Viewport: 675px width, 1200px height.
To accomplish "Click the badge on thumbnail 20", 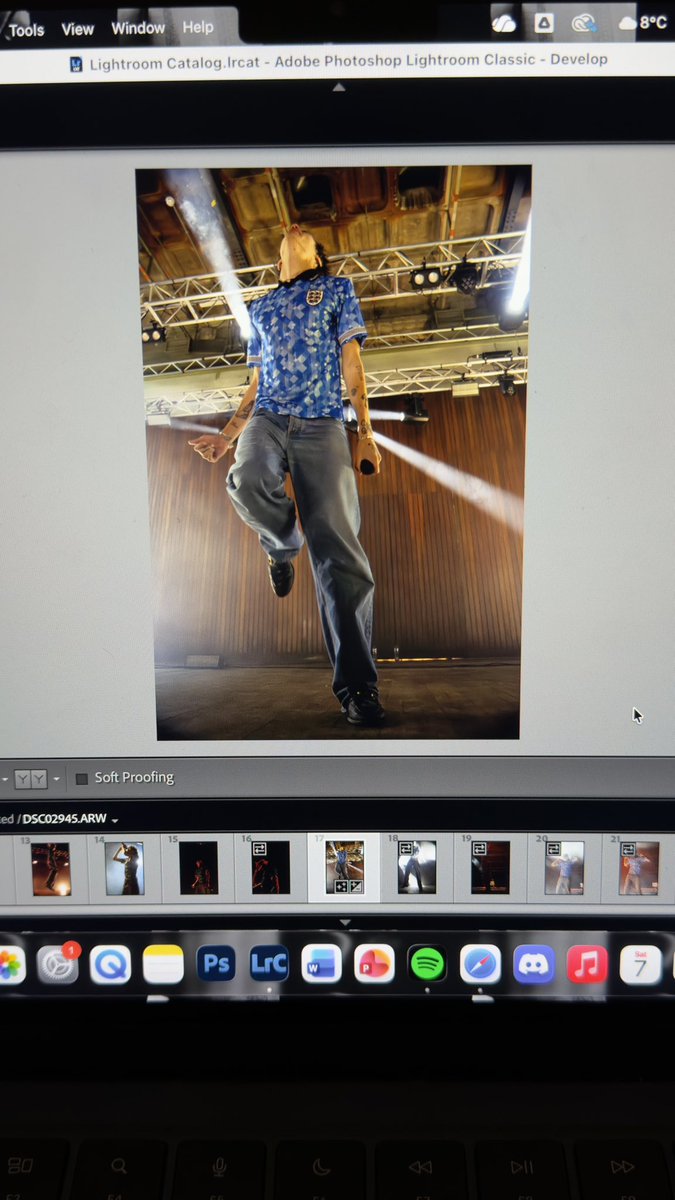I will coord(553,848).
